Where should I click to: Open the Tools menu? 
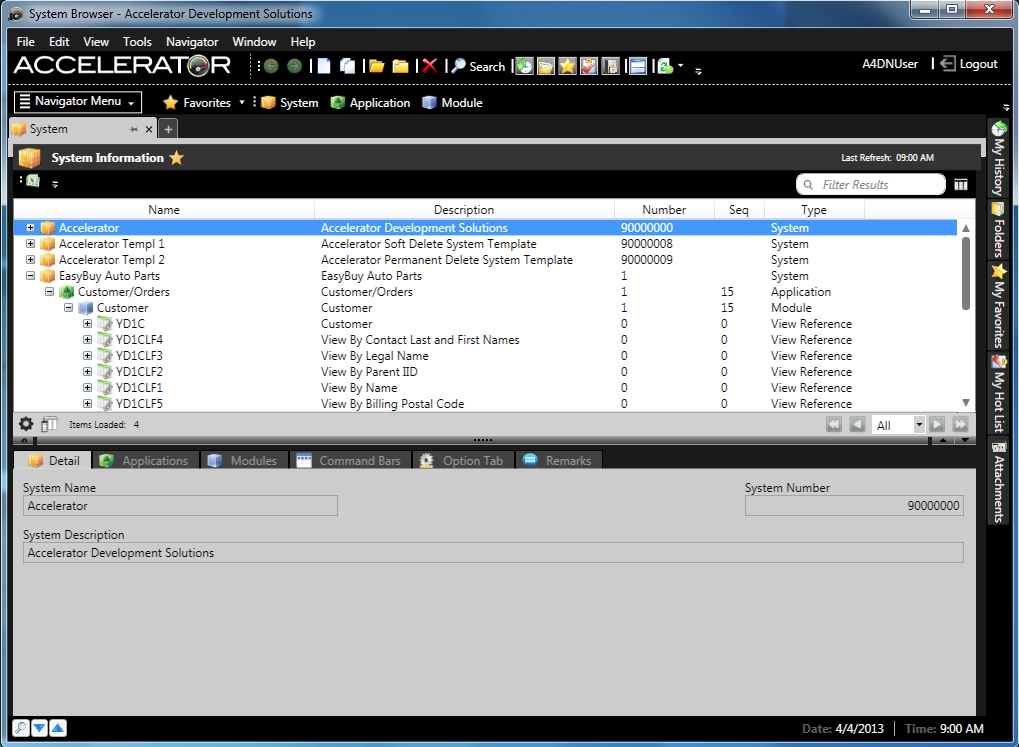pos(137,42)
